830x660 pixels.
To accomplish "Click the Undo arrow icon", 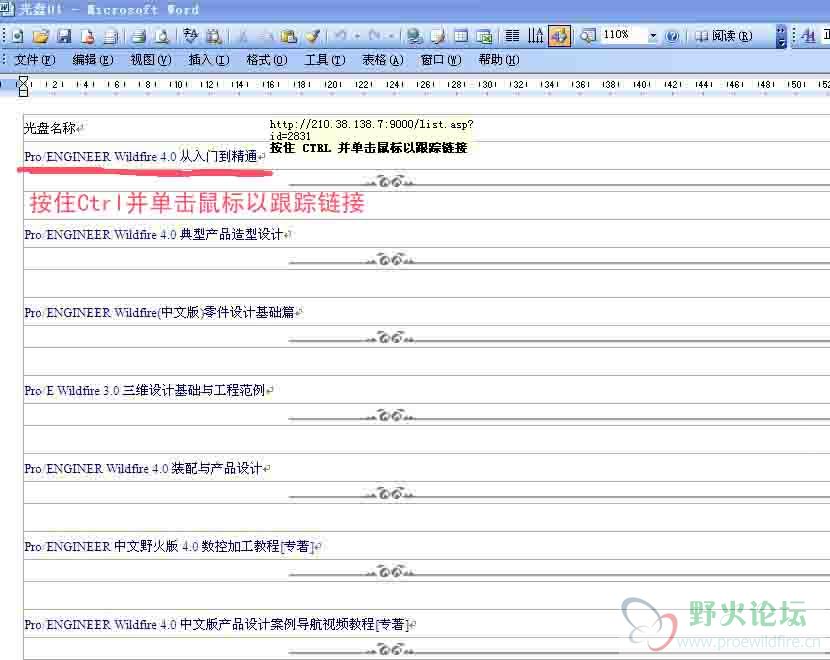I will pyautogui.click(x=340, y=36).
